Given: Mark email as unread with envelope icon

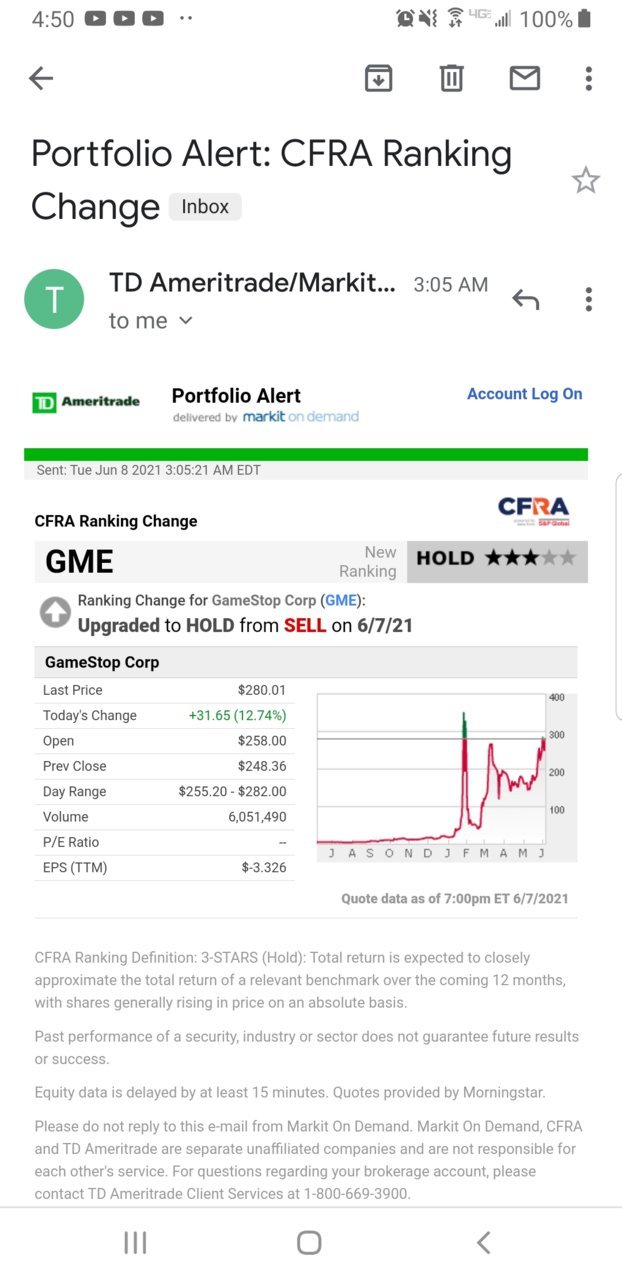Looking at the screenshot, I should pyautogui.click(x=525, y=78).
